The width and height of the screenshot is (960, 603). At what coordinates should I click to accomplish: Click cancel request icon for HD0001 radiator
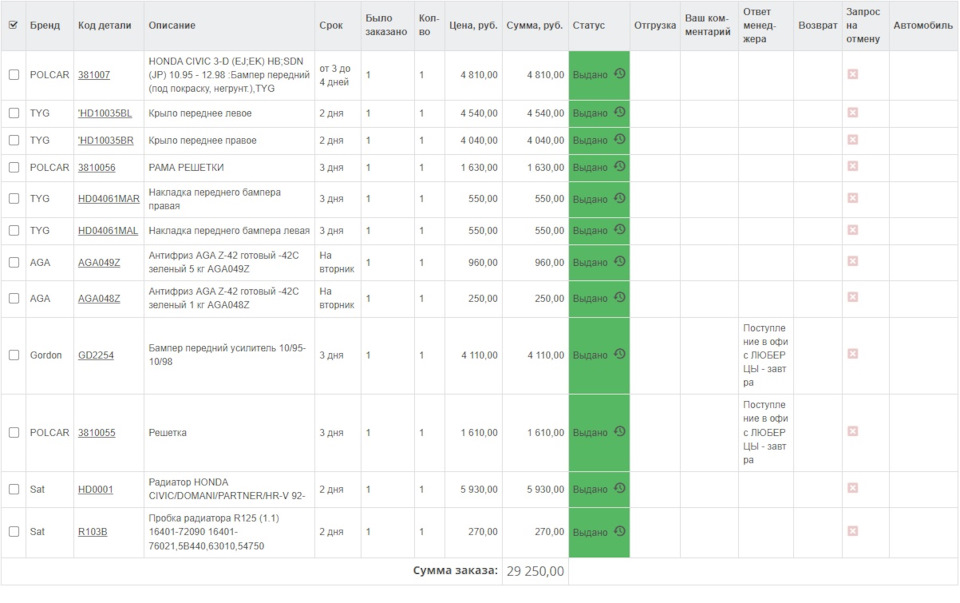[x=852, y=488]
